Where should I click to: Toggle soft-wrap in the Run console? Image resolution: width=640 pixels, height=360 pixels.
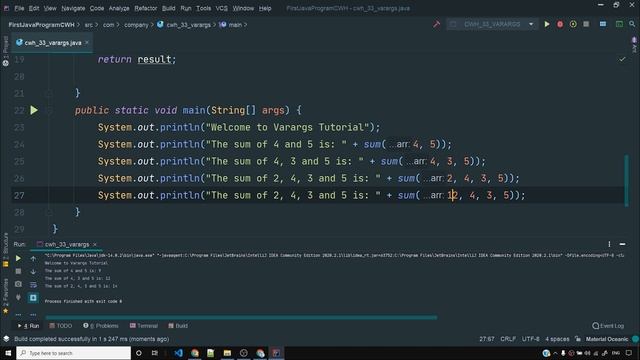[33, 284]
